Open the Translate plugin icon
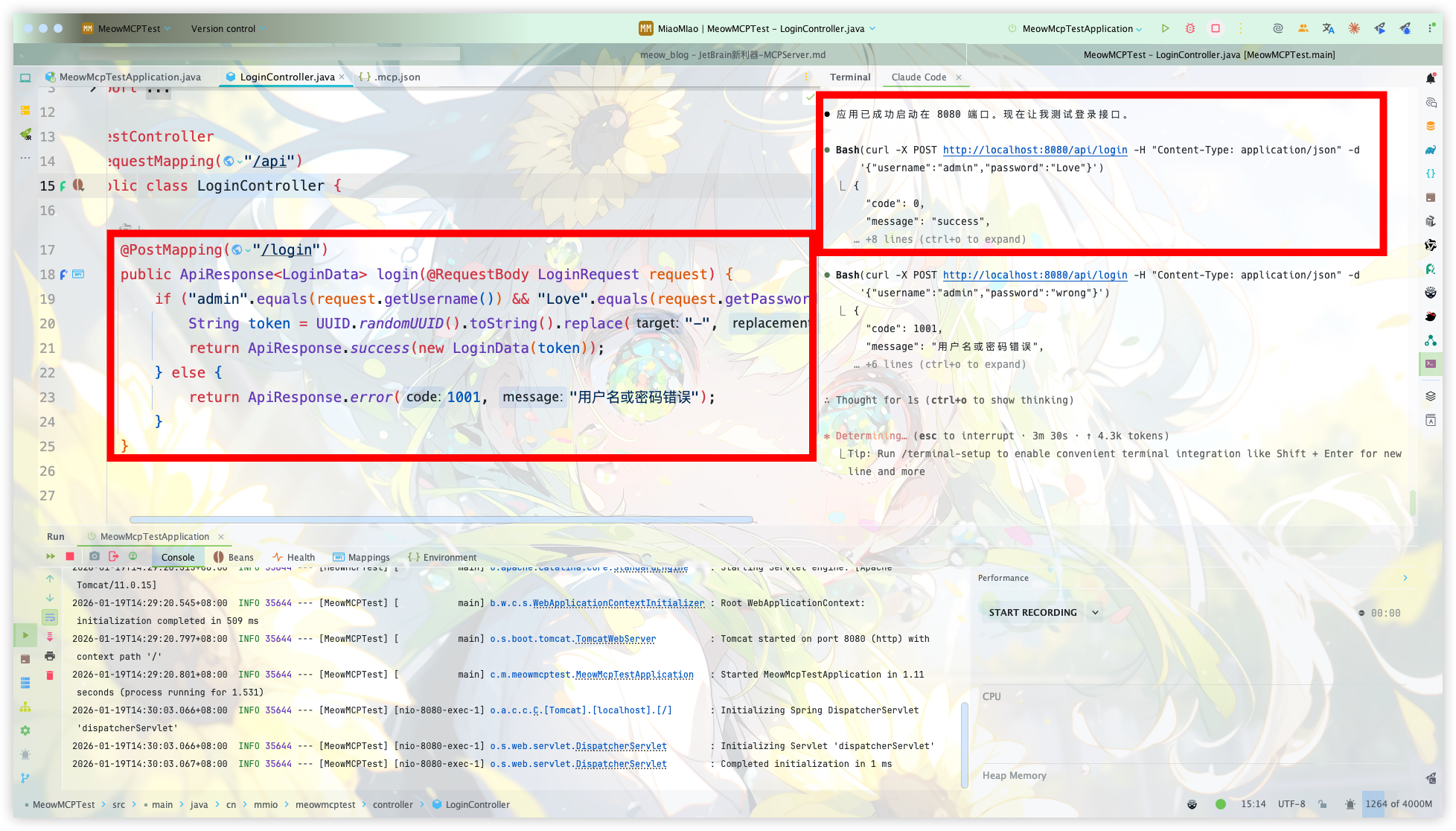 [x=1328, y=28]
